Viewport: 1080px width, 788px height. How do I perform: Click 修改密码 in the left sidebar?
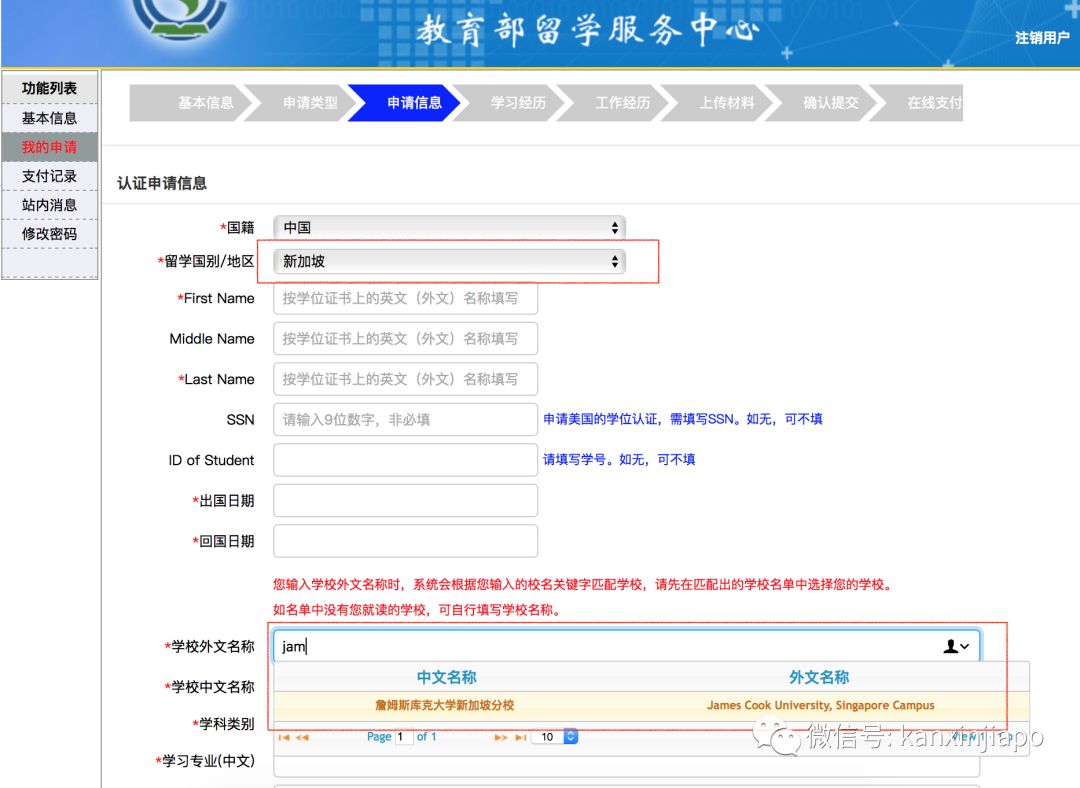[50, 234]
